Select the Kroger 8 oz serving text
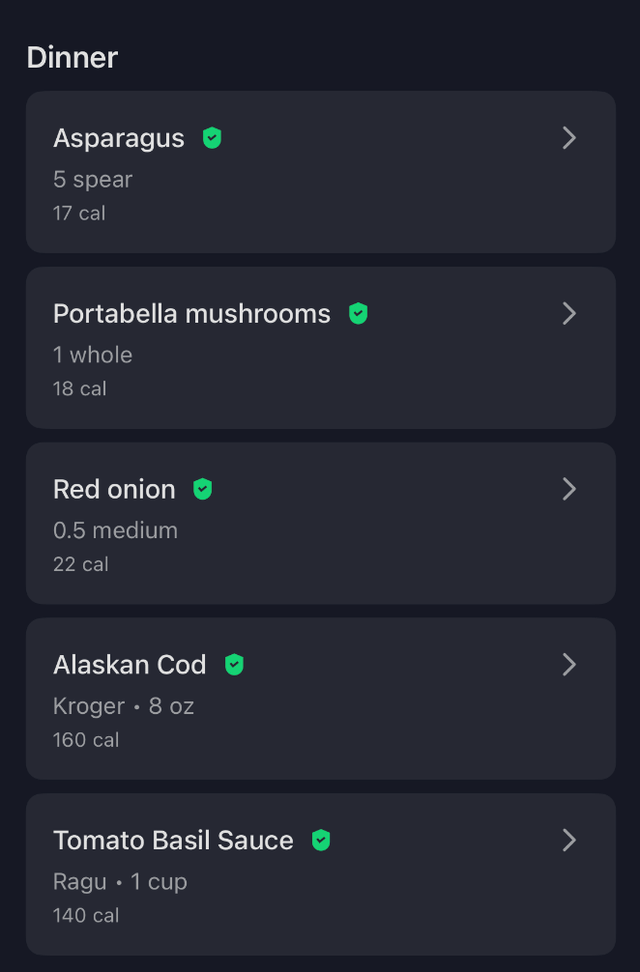The width and height of the screenshot is (640, 972). point(124,706)
